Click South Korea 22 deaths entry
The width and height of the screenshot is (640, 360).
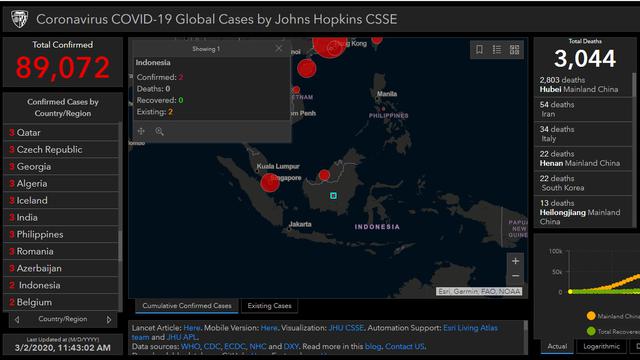coord(583,183)
